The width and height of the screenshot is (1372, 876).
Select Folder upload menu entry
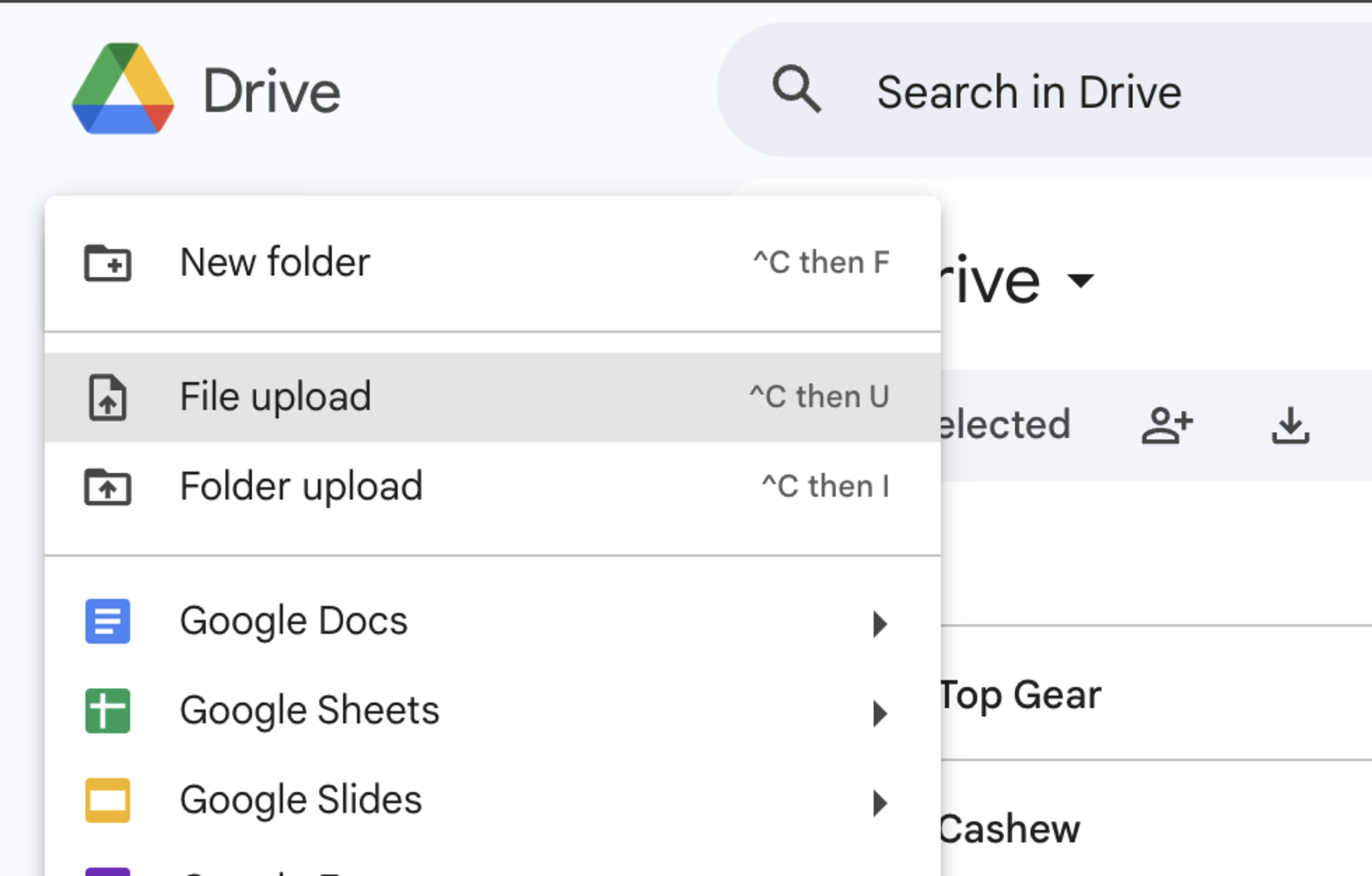[301, 487]
